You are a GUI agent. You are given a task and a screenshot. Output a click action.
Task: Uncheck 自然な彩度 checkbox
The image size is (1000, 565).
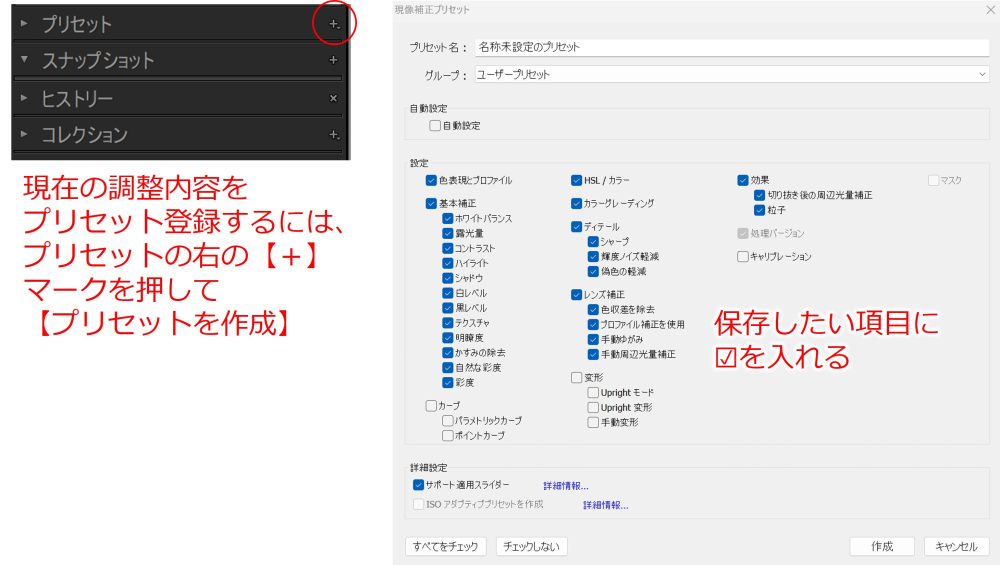[448, 367]
